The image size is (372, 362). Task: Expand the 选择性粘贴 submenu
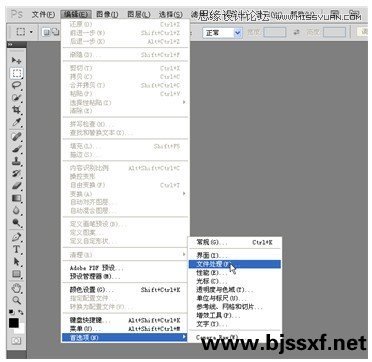pos(125,102)
